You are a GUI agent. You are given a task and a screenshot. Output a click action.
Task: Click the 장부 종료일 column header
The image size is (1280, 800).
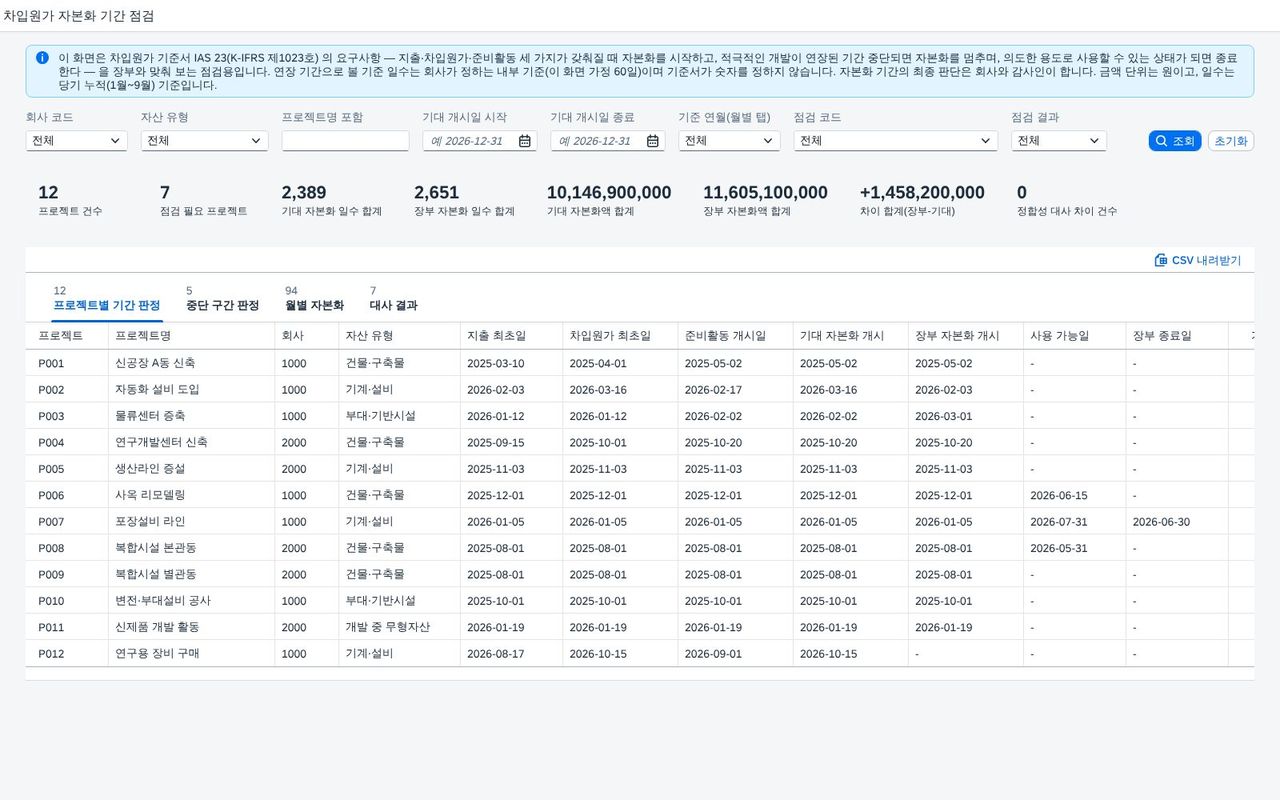tap(1177, 336)
